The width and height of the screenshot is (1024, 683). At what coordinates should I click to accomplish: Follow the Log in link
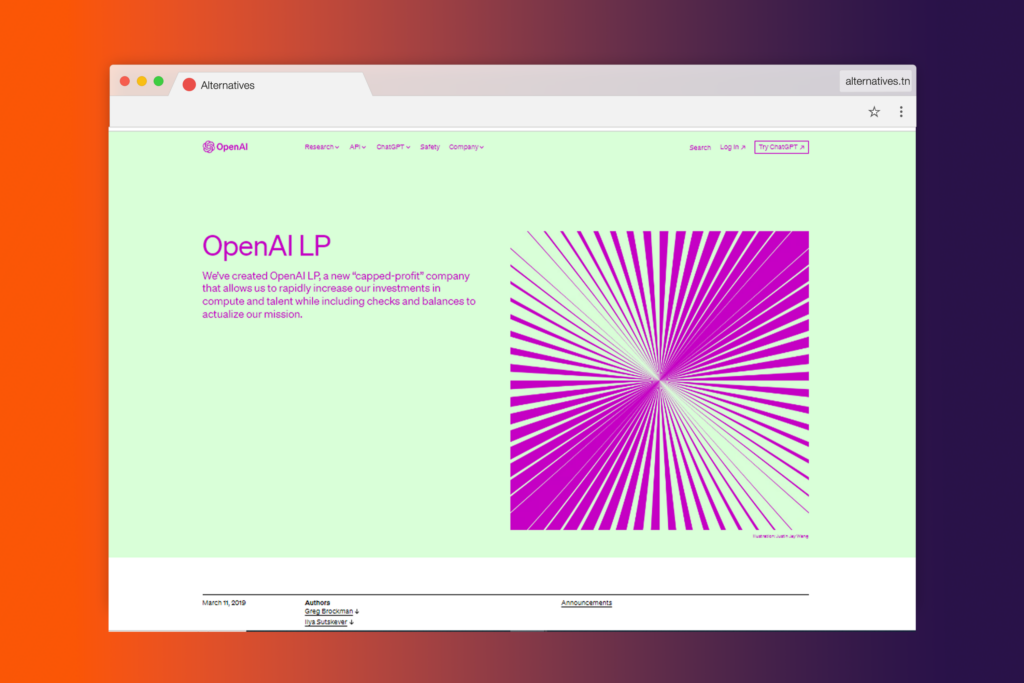(x=733, y=147)
